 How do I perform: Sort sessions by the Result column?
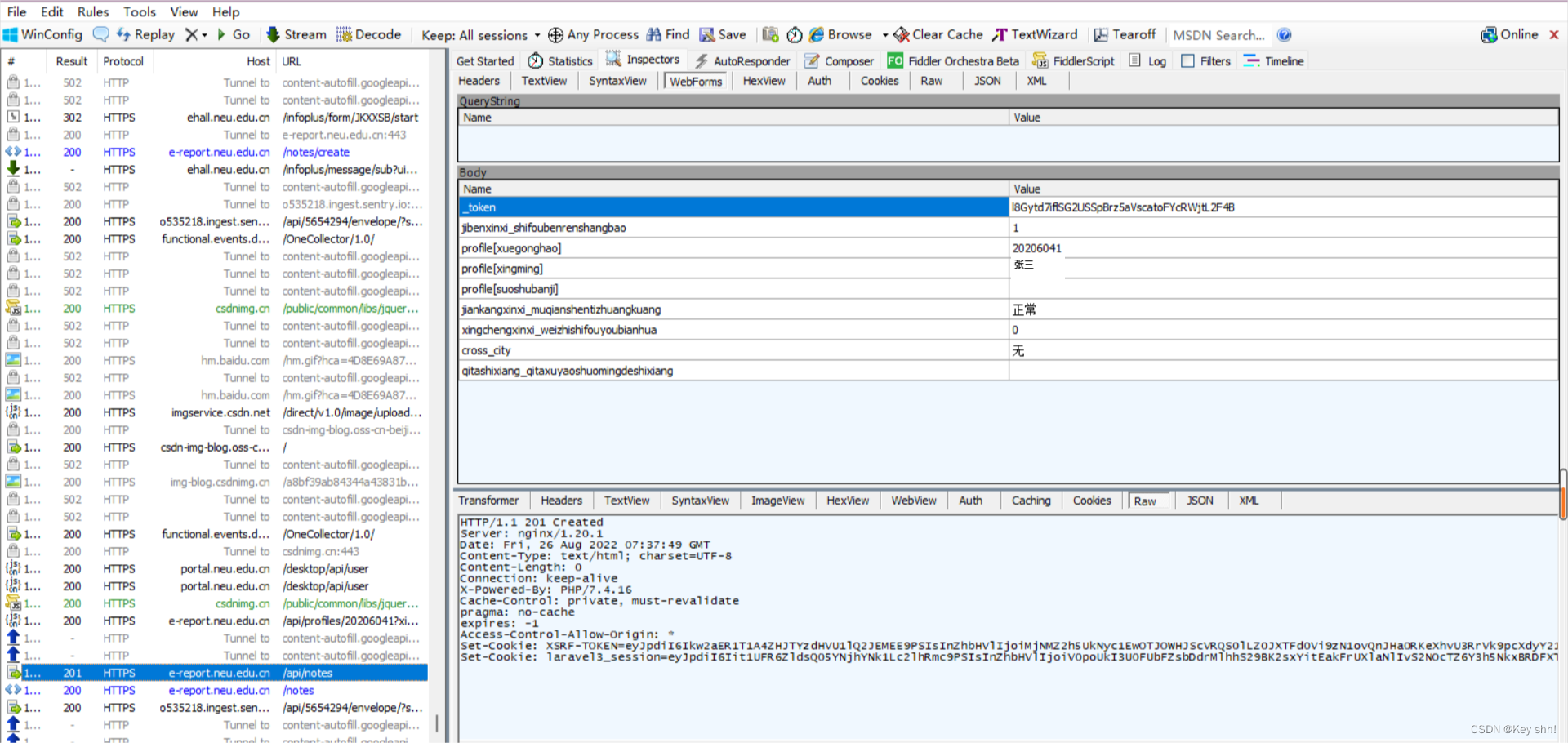[x=72, y=61]
